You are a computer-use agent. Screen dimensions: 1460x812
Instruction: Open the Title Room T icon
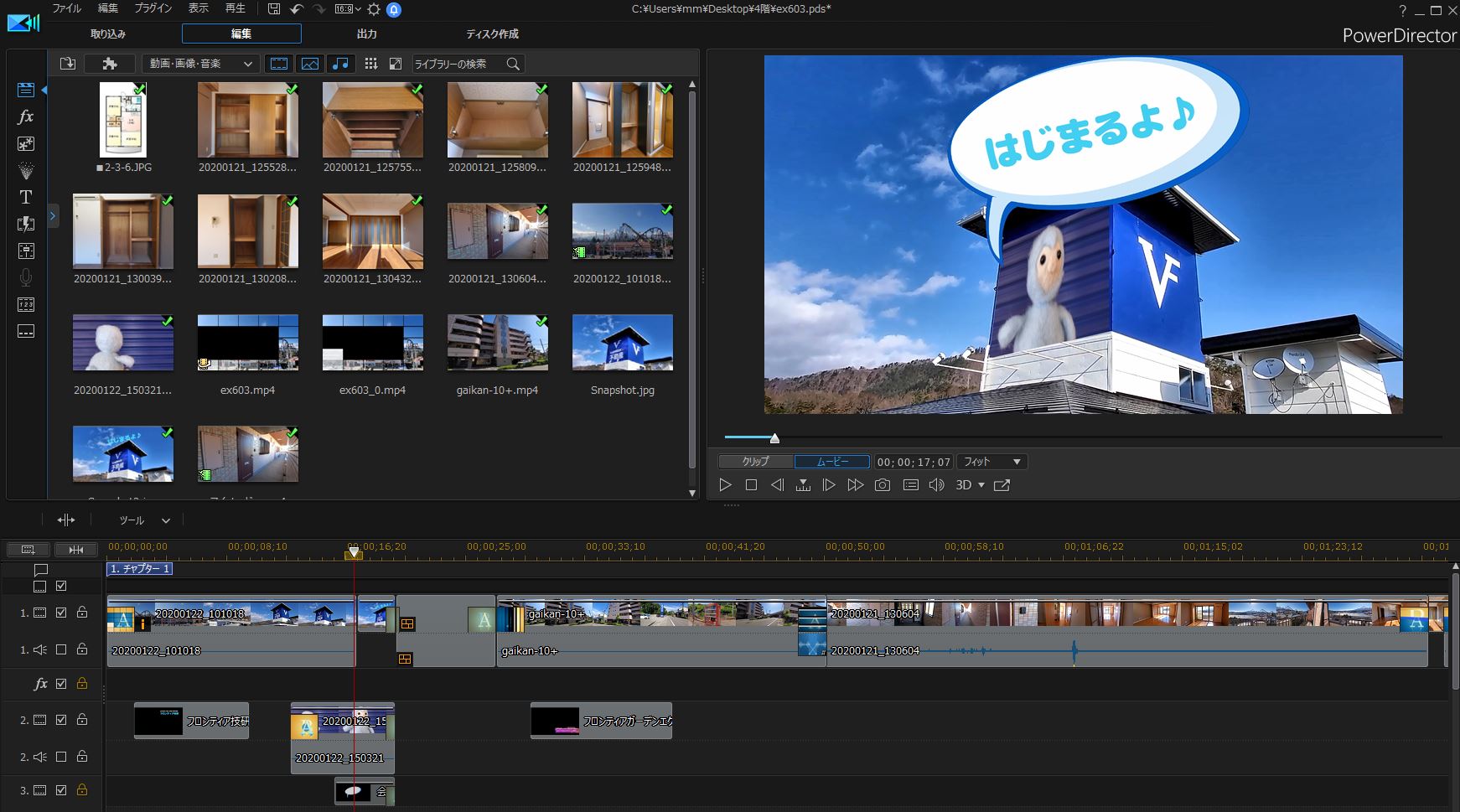click(x=26, y=197)
